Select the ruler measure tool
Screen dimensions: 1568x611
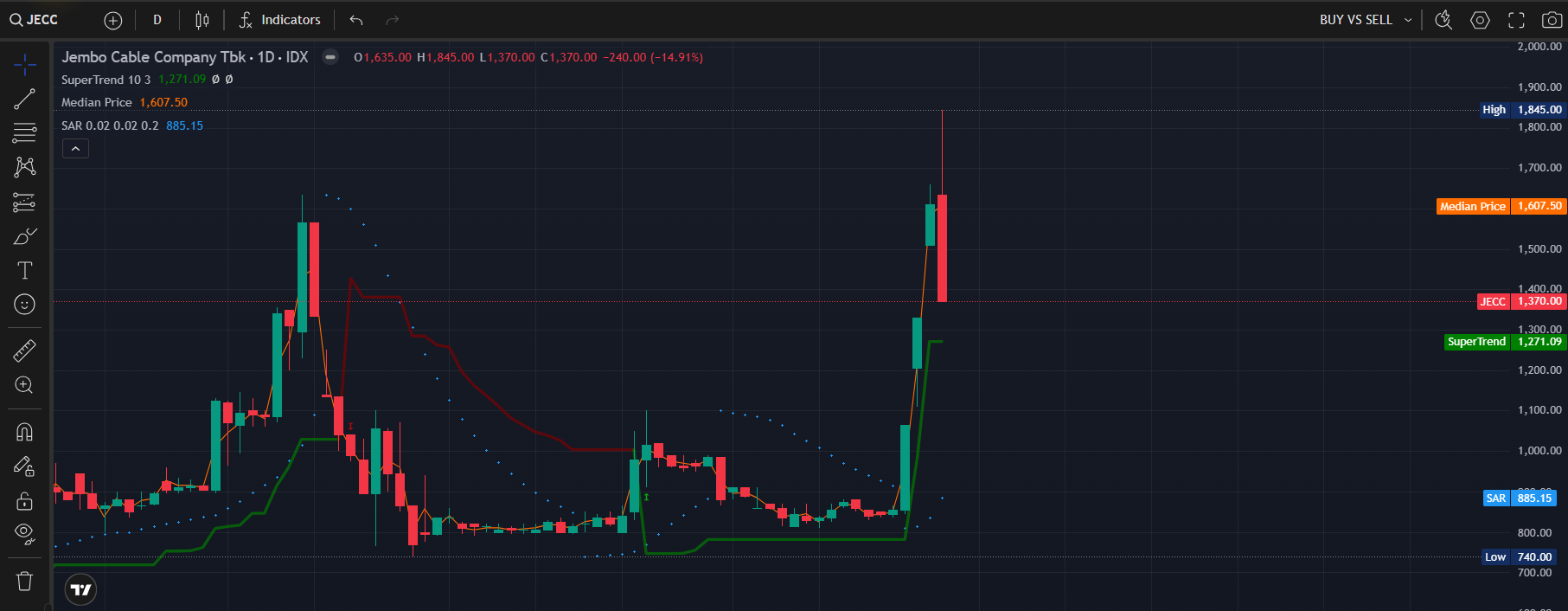point(24,351)
